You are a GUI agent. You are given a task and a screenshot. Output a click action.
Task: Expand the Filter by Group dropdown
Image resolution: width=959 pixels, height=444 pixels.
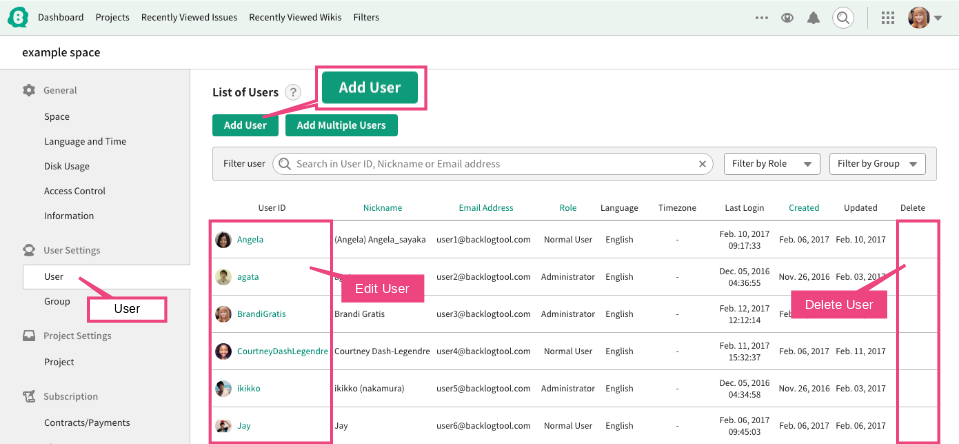point(877,164)
